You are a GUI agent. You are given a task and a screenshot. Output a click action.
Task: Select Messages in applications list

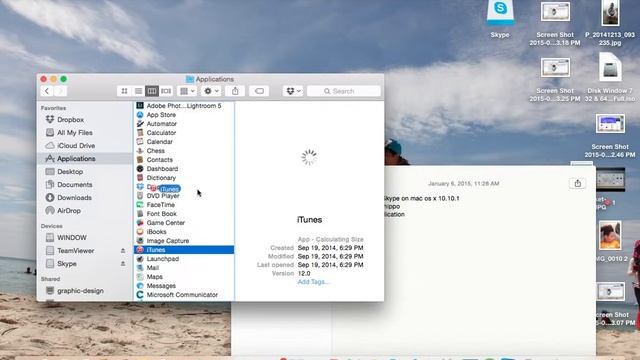pos(184,286)
